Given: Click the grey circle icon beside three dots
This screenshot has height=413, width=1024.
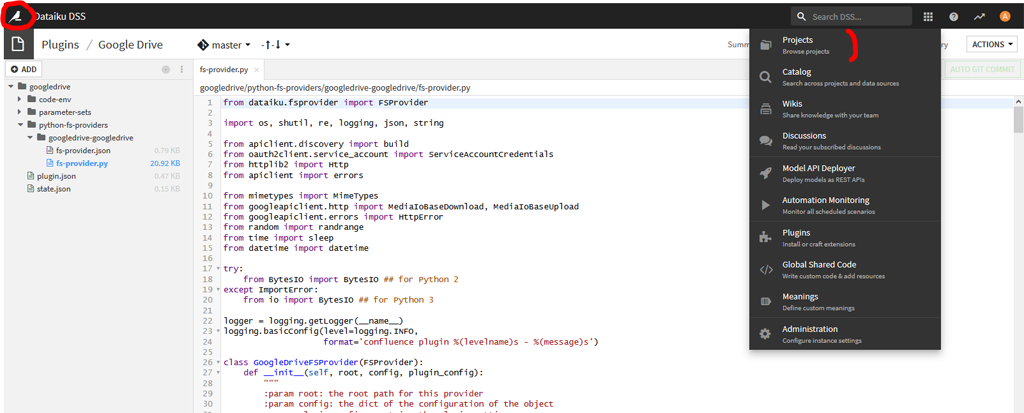Looking at the screenshot, I should click(165, 69).
